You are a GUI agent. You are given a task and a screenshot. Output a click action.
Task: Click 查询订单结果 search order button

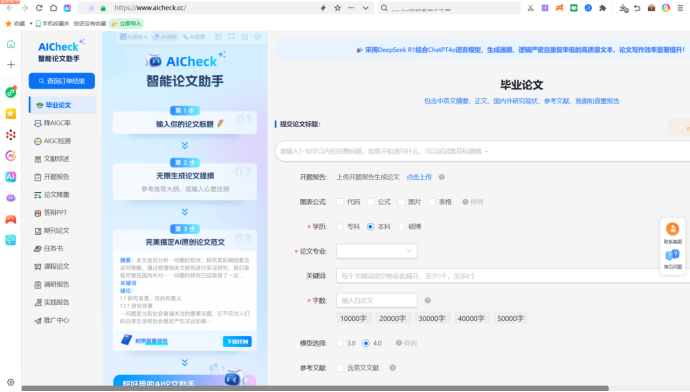62,81
